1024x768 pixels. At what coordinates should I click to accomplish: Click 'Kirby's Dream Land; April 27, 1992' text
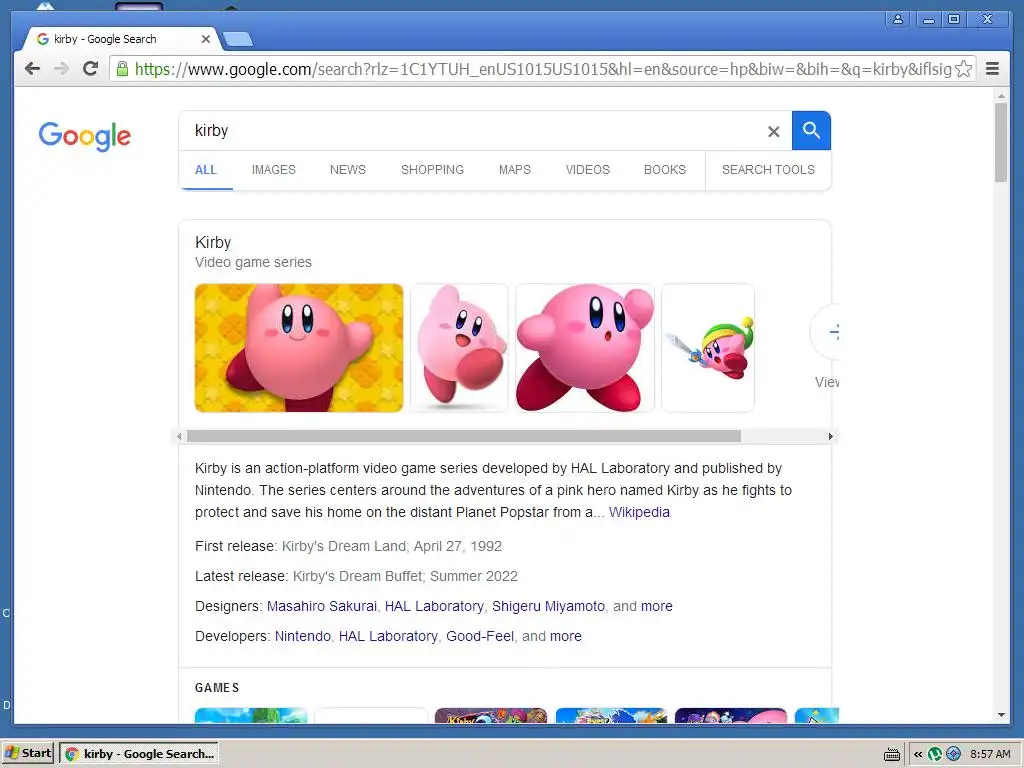[392, 546]
